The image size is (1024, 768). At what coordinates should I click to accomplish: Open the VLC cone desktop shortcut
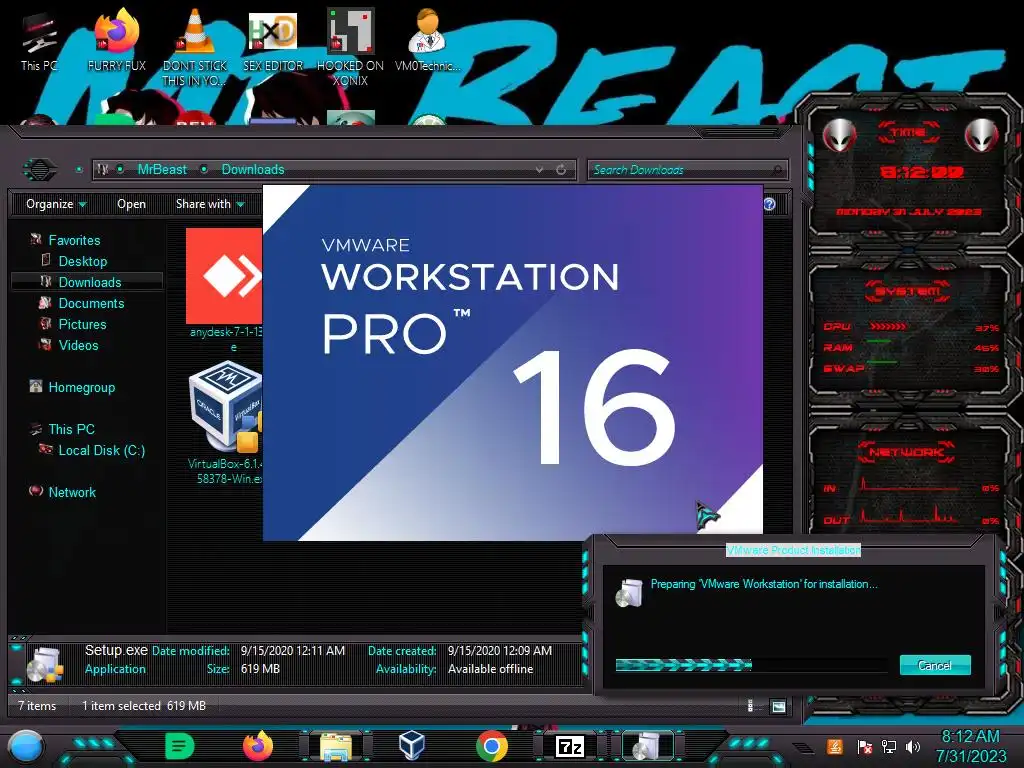(195, 47)
